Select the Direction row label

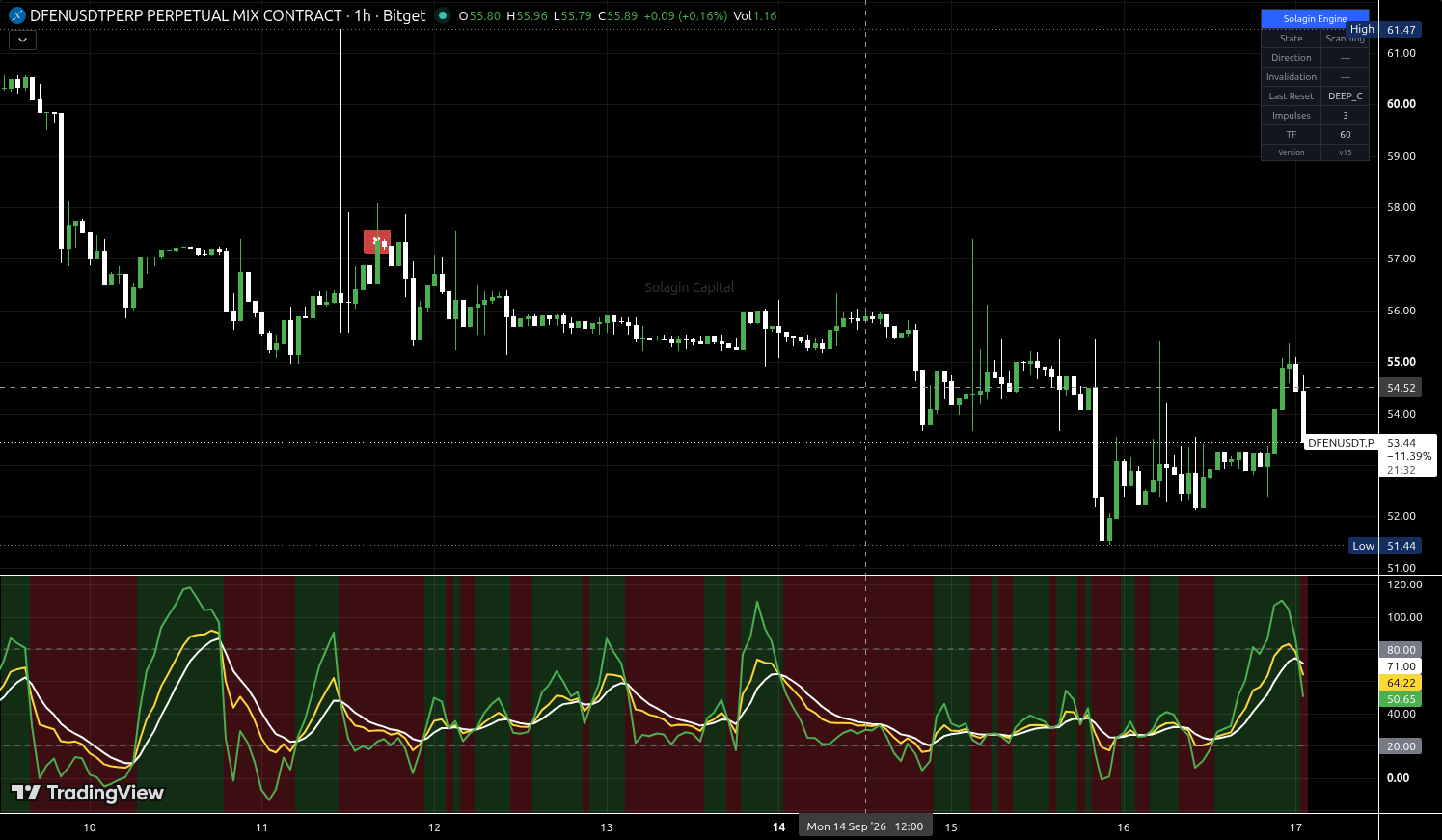click(1291, 58)
